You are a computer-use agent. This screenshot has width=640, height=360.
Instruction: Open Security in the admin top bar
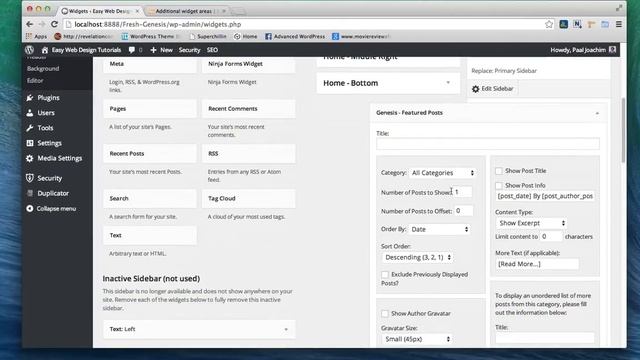click(189, 50)
